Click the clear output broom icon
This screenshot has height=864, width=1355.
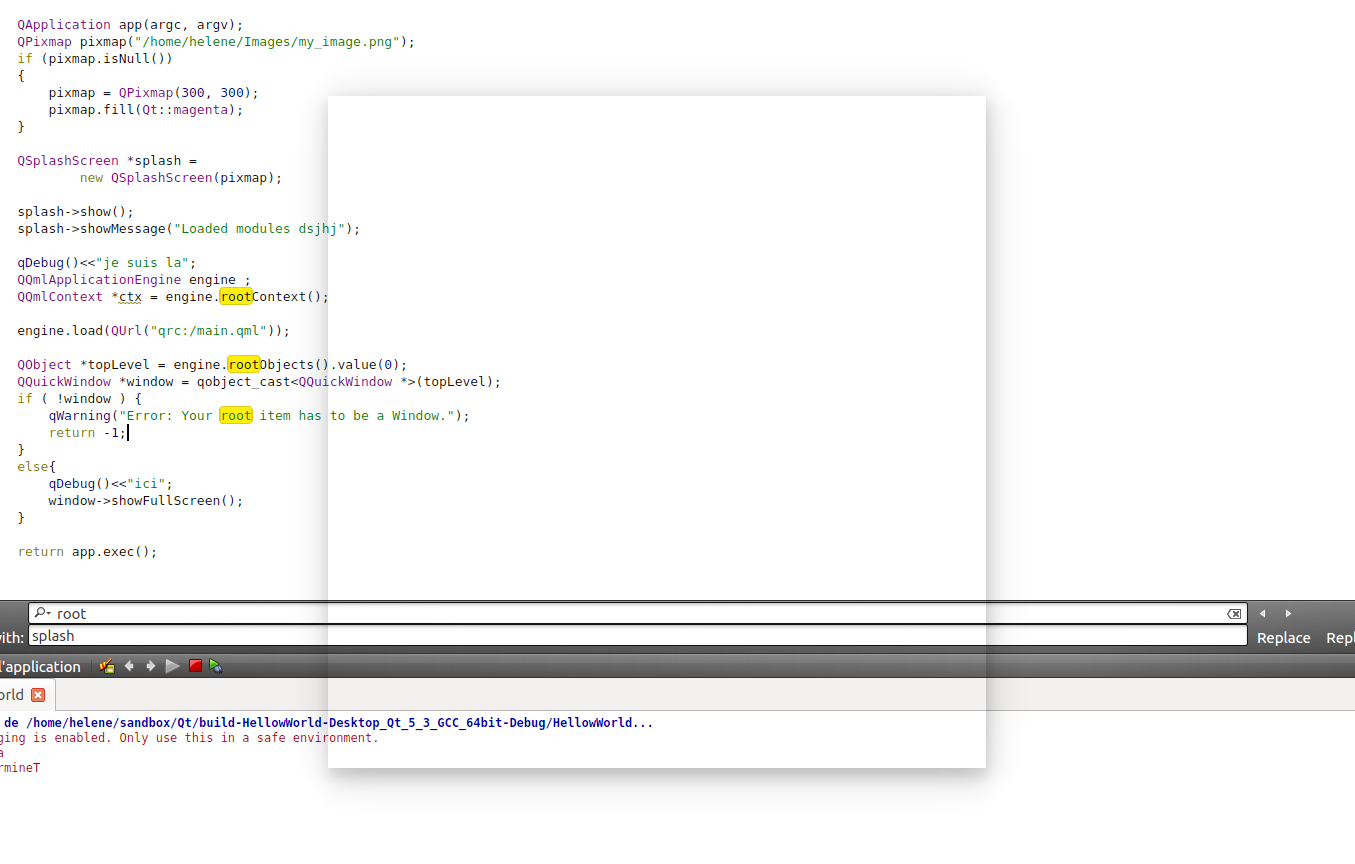click(107, 666)
